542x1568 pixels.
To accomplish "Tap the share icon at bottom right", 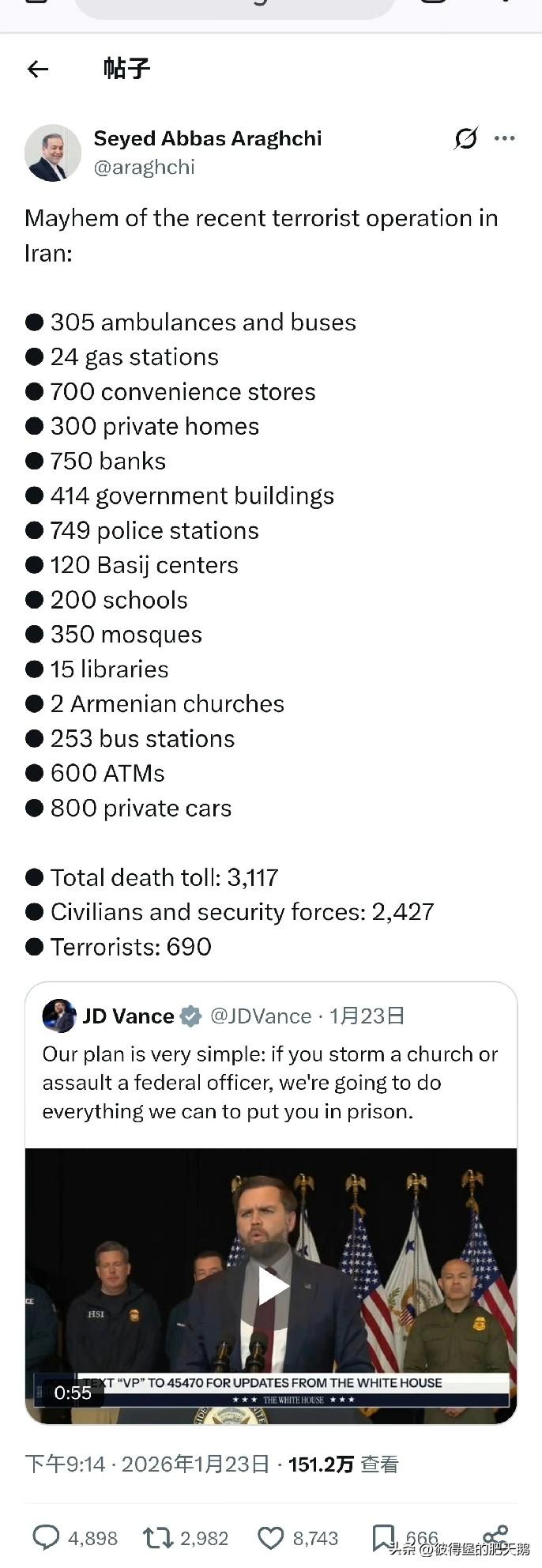I will (x=495, y=1535).
